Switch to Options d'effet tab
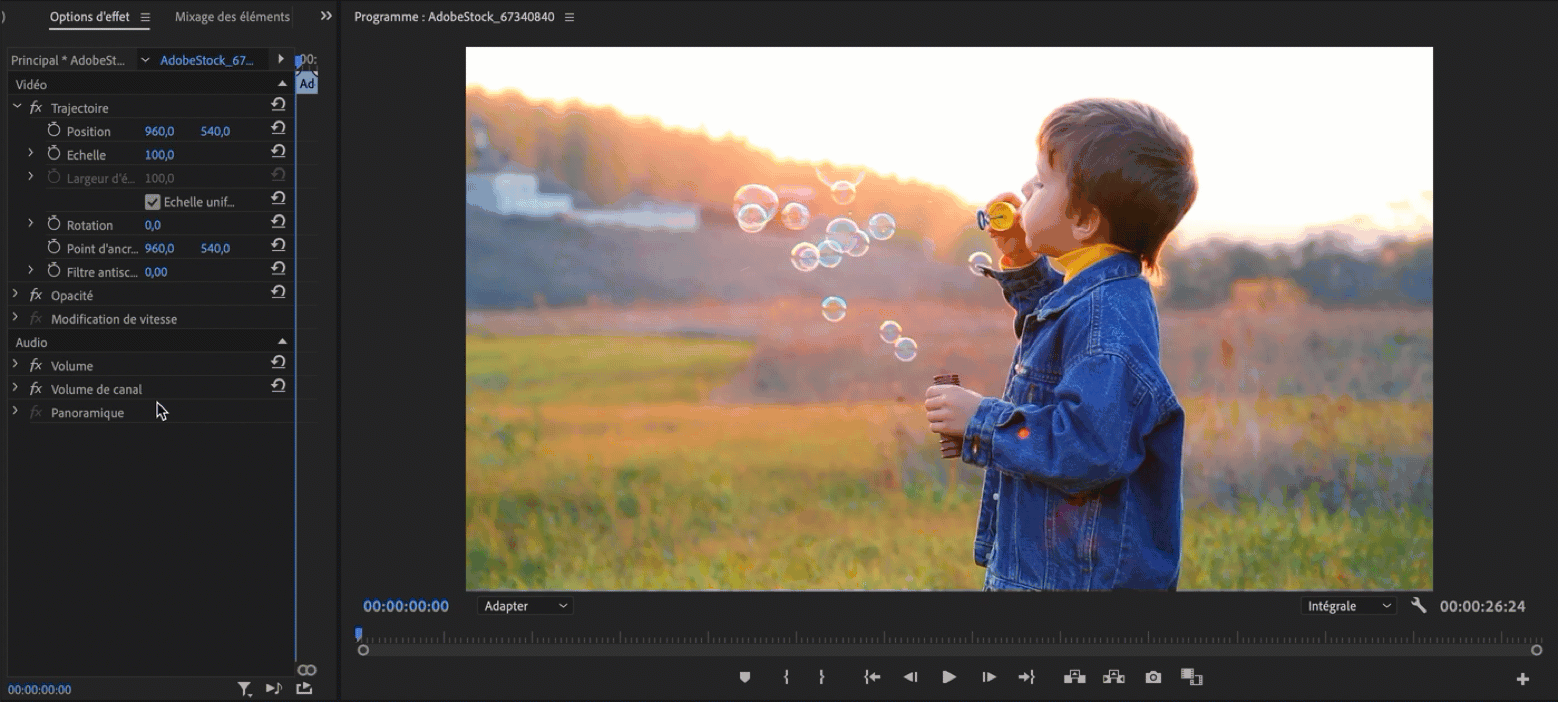1558x702 pixels. coord(90,17)
